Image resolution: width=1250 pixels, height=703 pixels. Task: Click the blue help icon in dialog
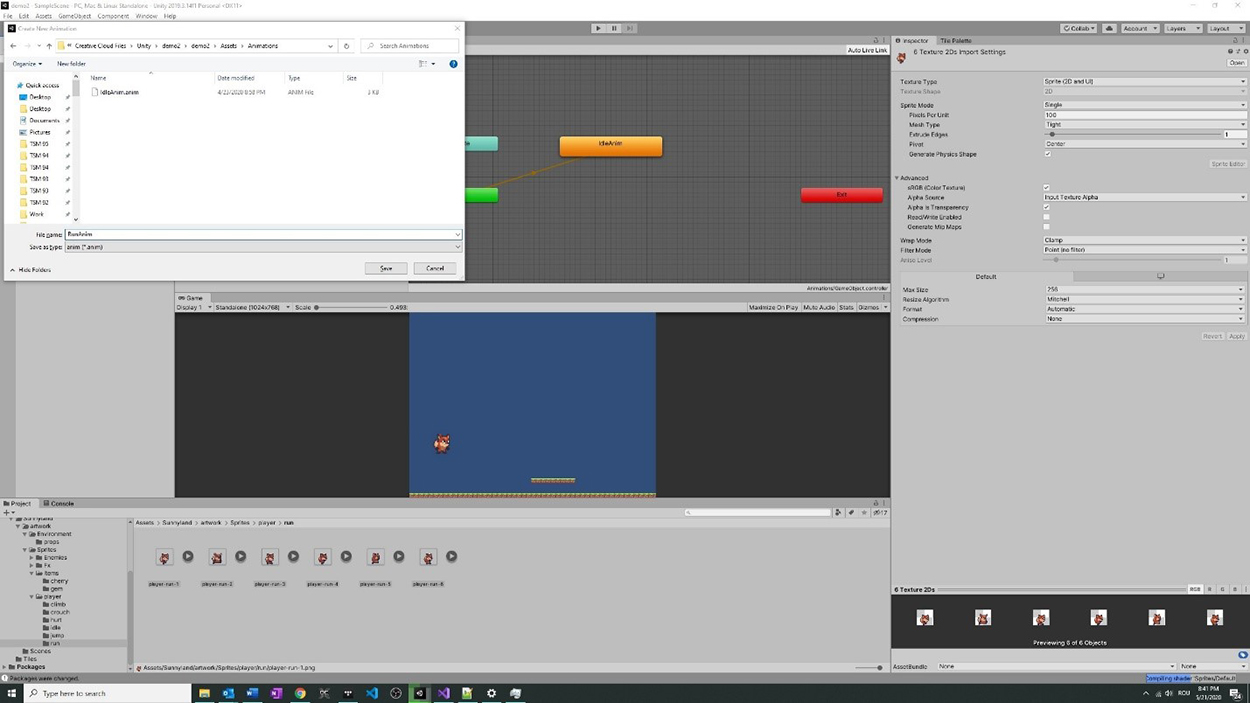(x=453, y=64)
